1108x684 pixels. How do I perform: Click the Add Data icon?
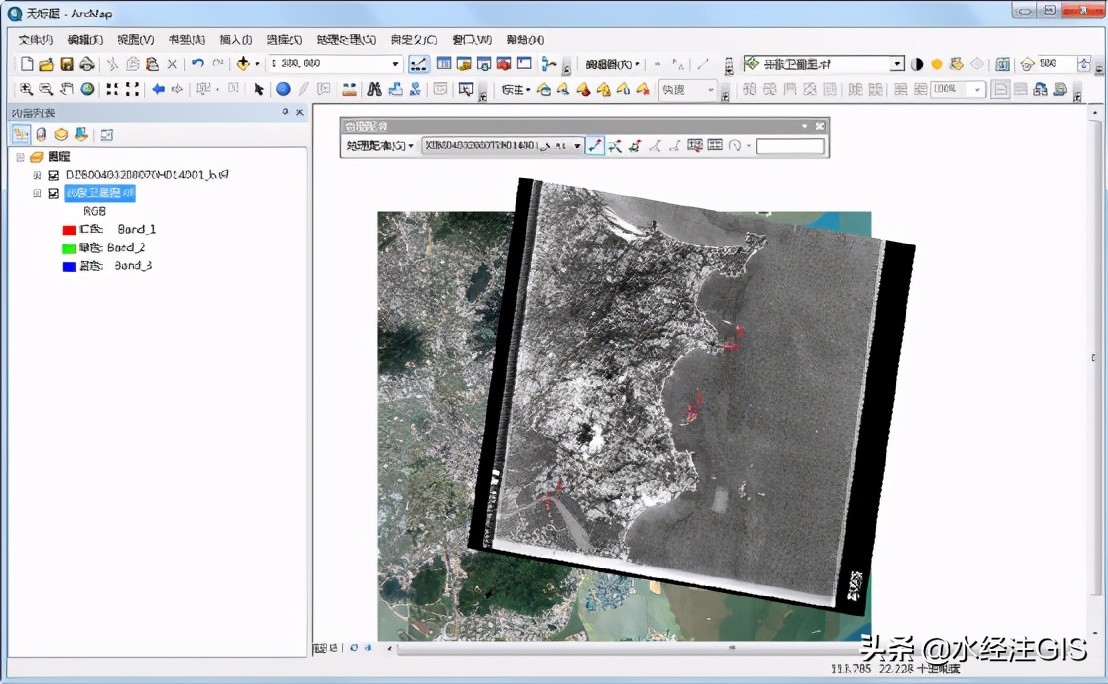pyautogui.click(x=243, y=64)
